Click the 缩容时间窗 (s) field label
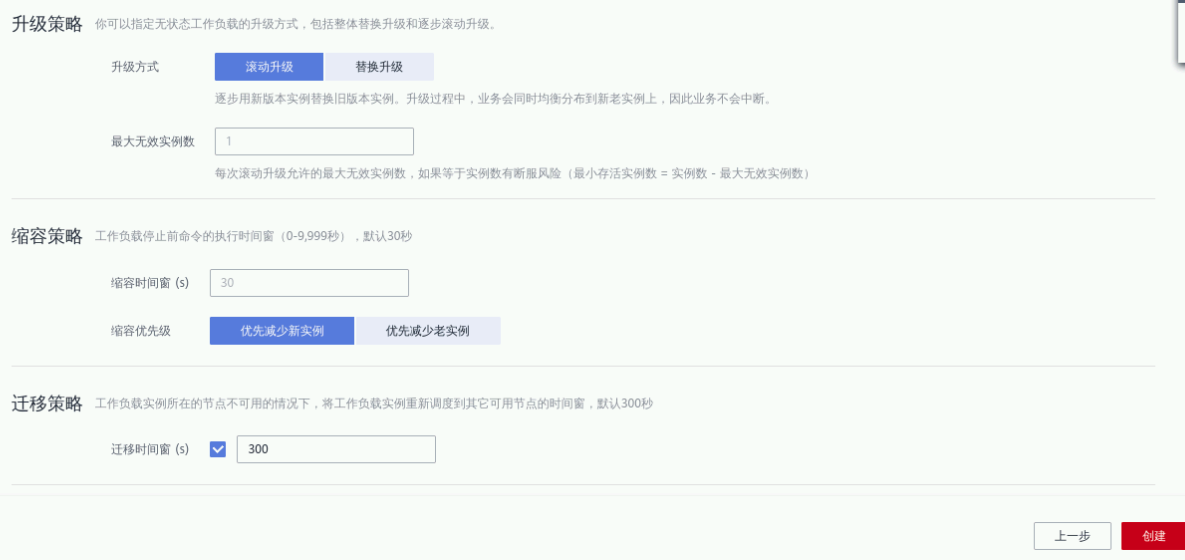1185x560 pixels. click(x=150, y=283)
